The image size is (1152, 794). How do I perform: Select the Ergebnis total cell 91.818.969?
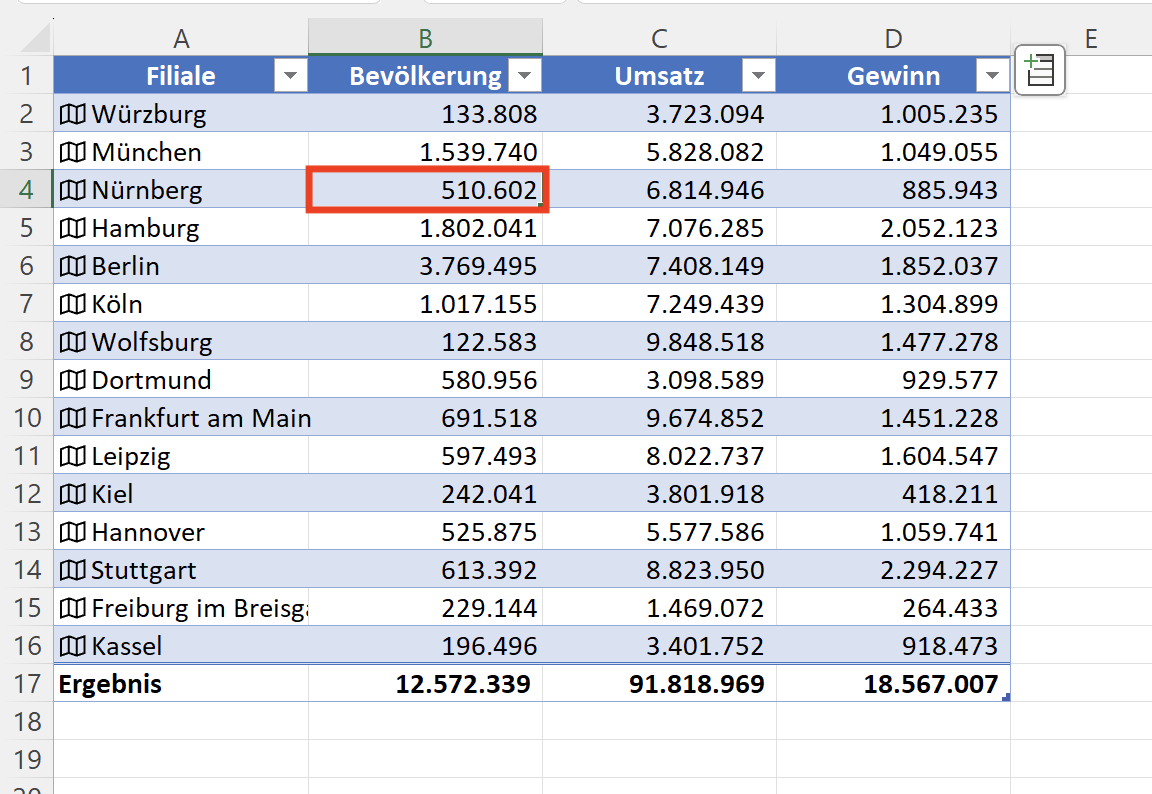click(x=660, y=684)
